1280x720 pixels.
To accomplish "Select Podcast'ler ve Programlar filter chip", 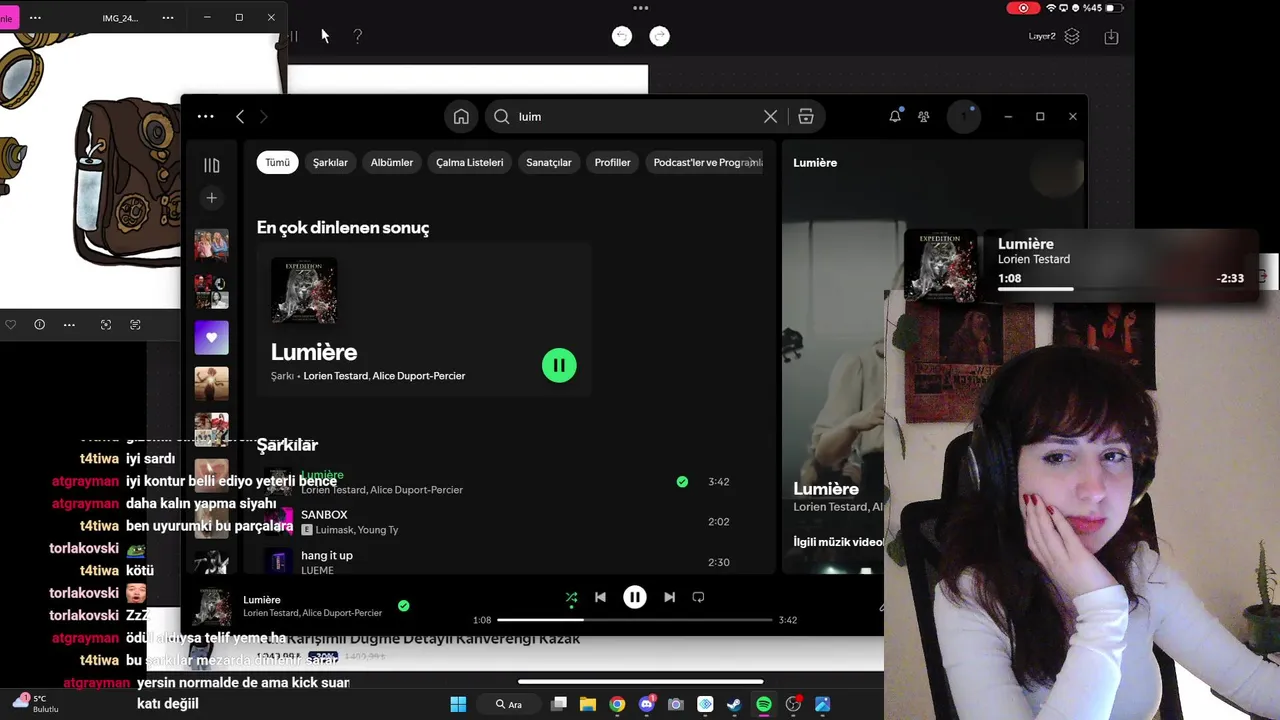I will pos(706,162).
